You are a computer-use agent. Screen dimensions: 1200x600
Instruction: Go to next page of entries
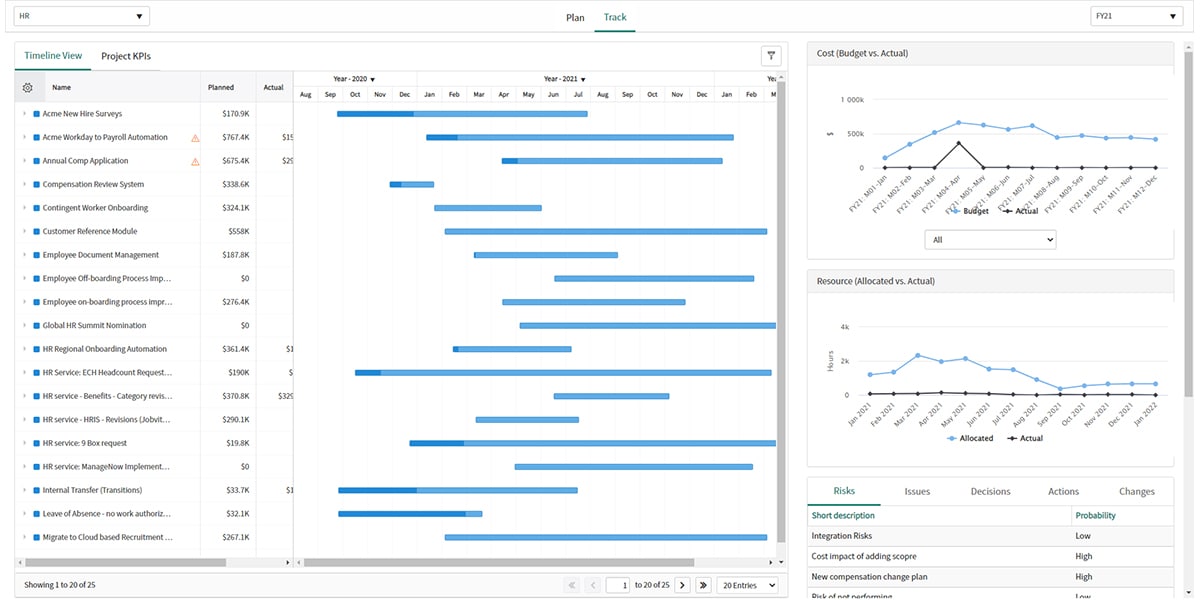tap(682, 585)
